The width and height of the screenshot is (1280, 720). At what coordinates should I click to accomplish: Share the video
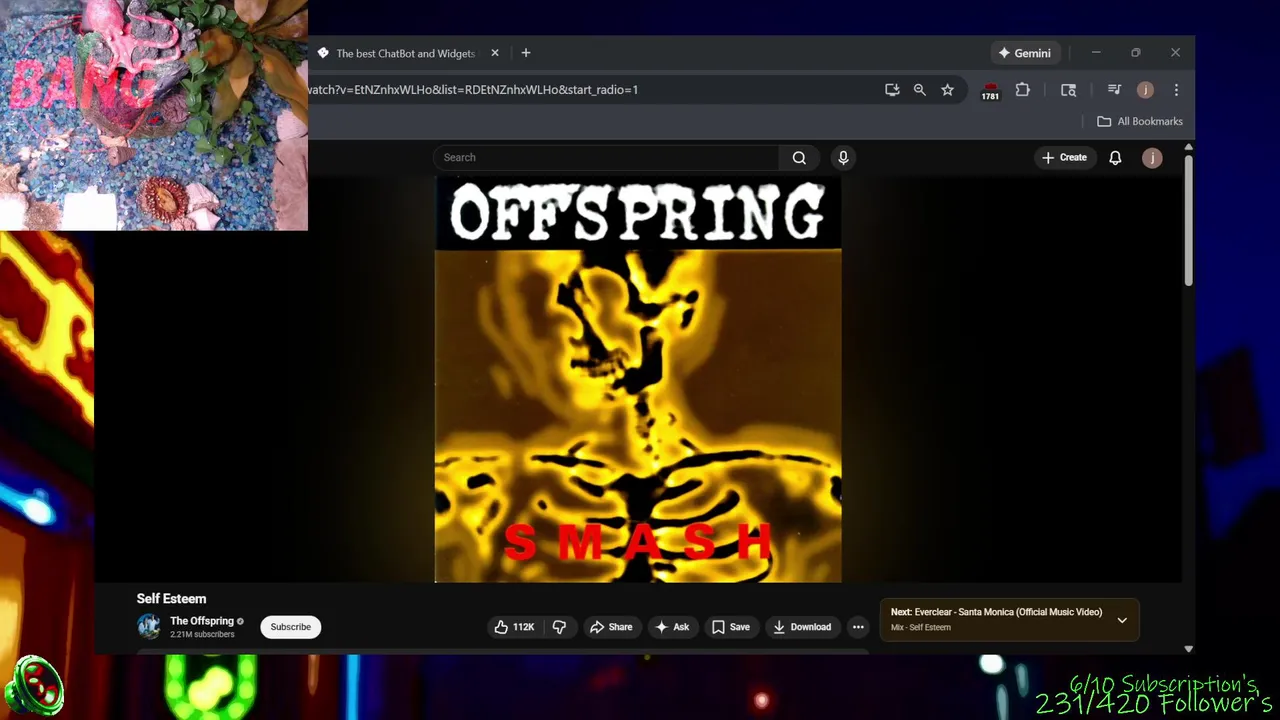tap(611, 627)
